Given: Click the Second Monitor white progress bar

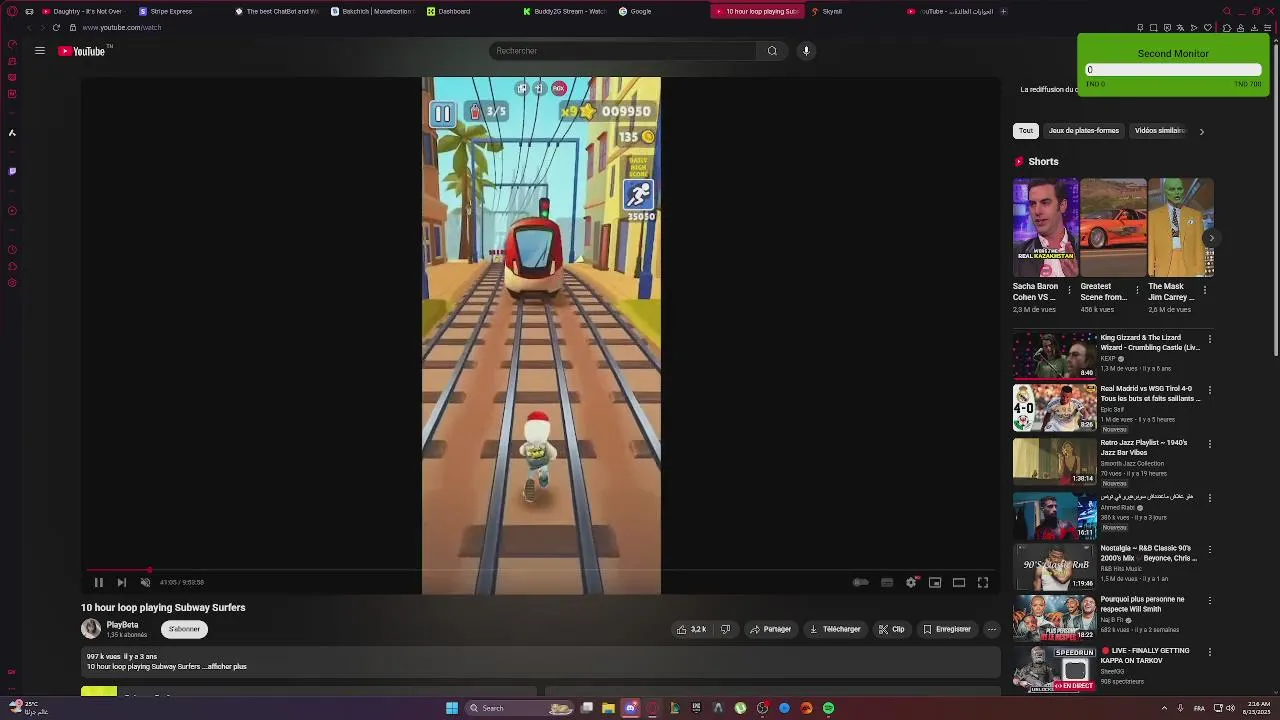Looking at the screenshot, I should click(1173, 70).
